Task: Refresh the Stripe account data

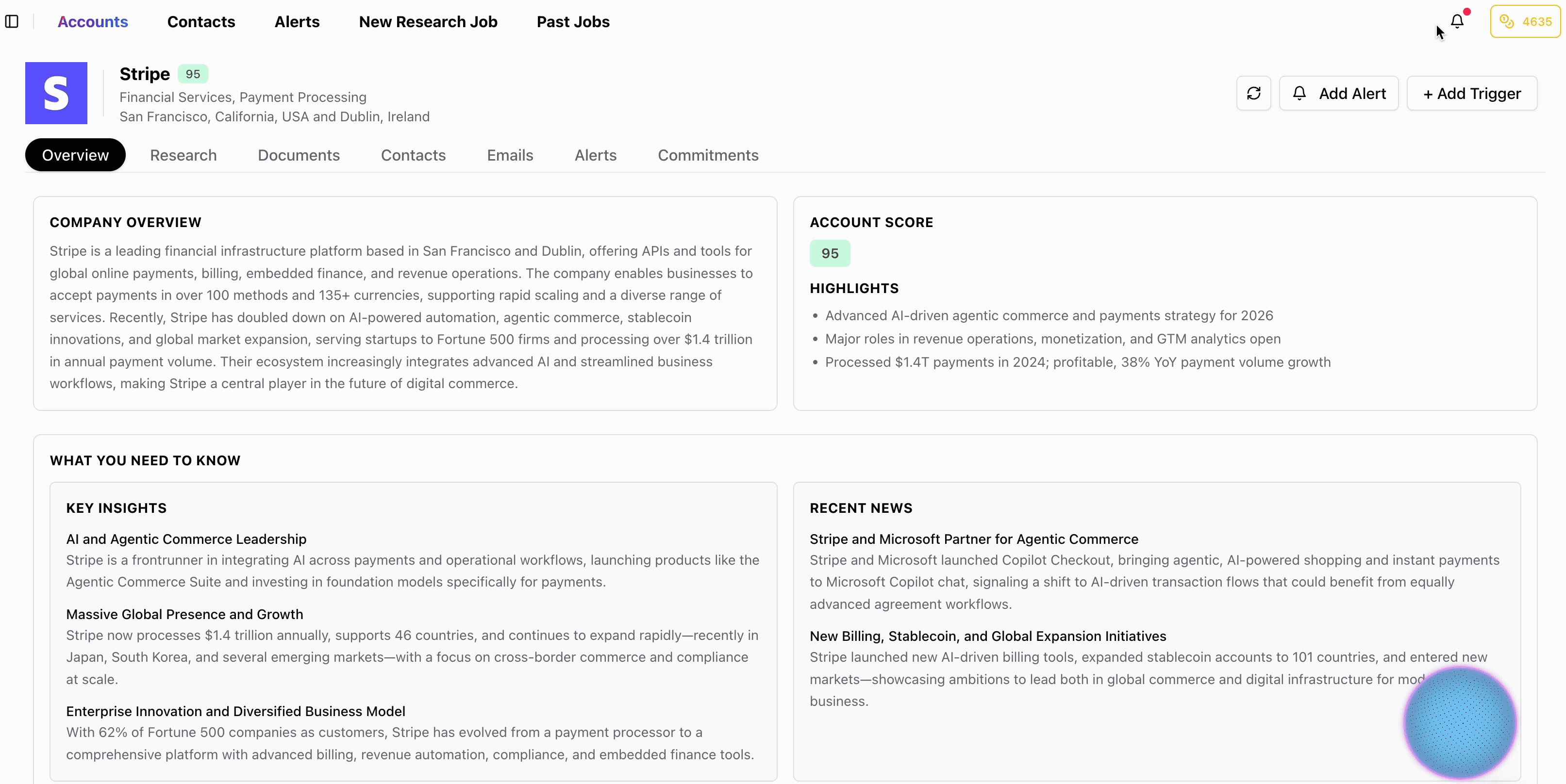Action: [x=1253, y=93]
